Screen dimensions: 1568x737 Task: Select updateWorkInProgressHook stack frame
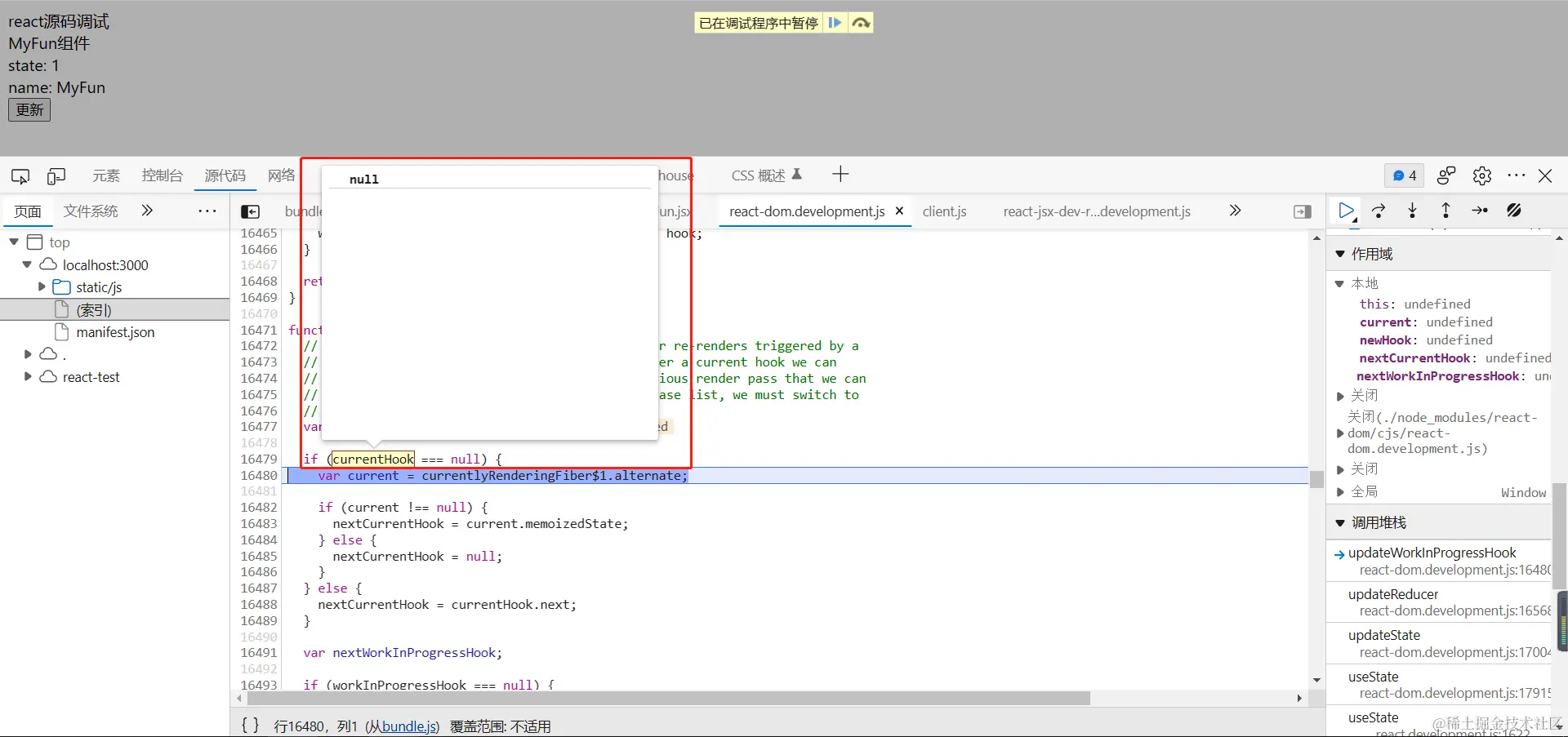tap(1439, 561)
